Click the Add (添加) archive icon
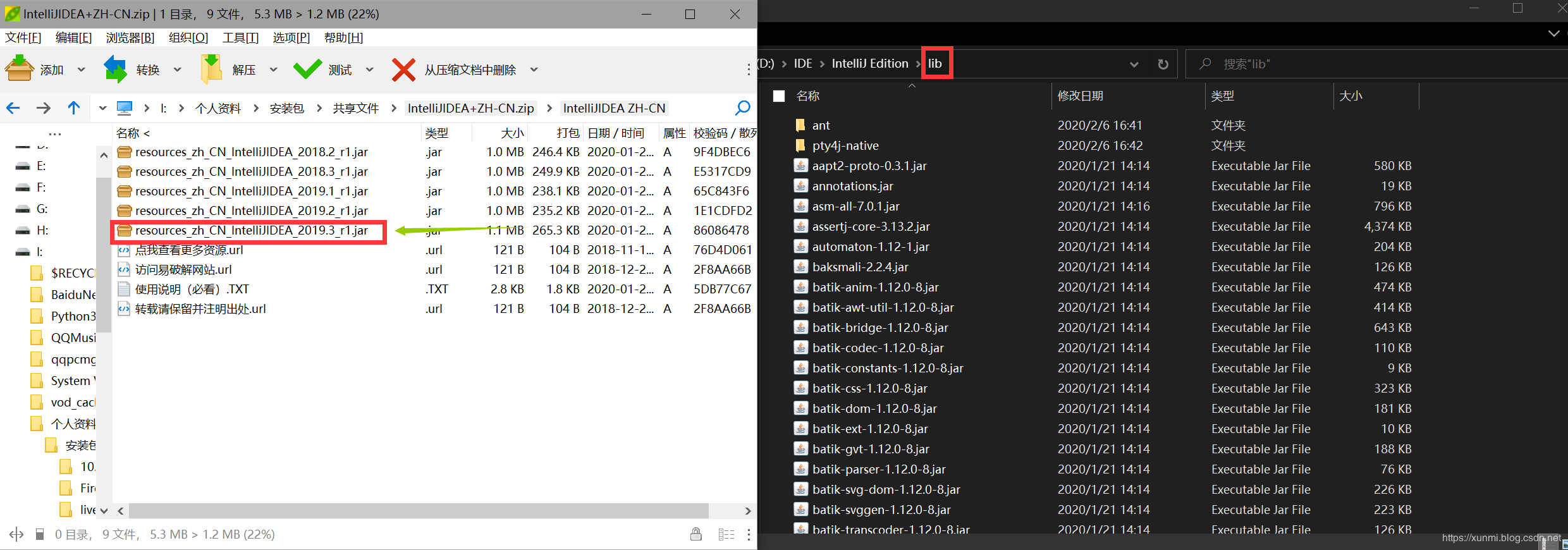Screen dimensions: 1568x550 pos(20,69)
